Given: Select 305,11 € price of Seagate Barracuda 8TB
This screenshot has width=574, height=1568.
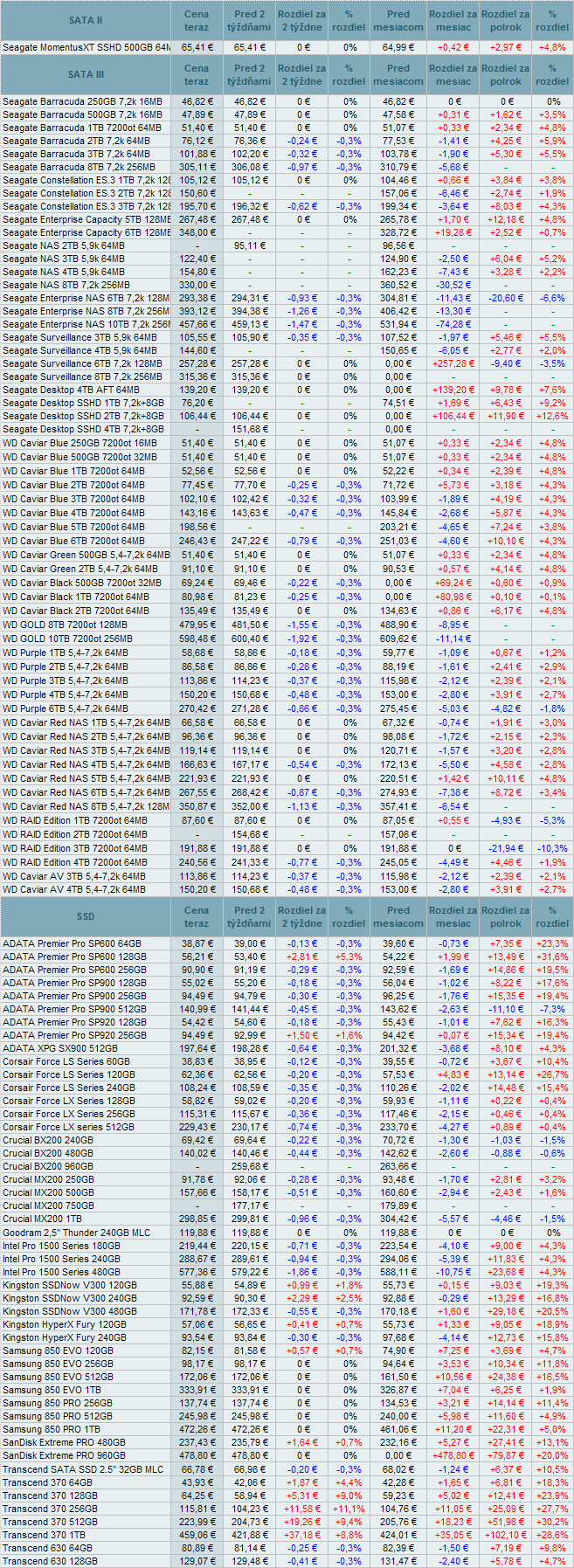Looking at the screenshot, I should click(197, 167).
